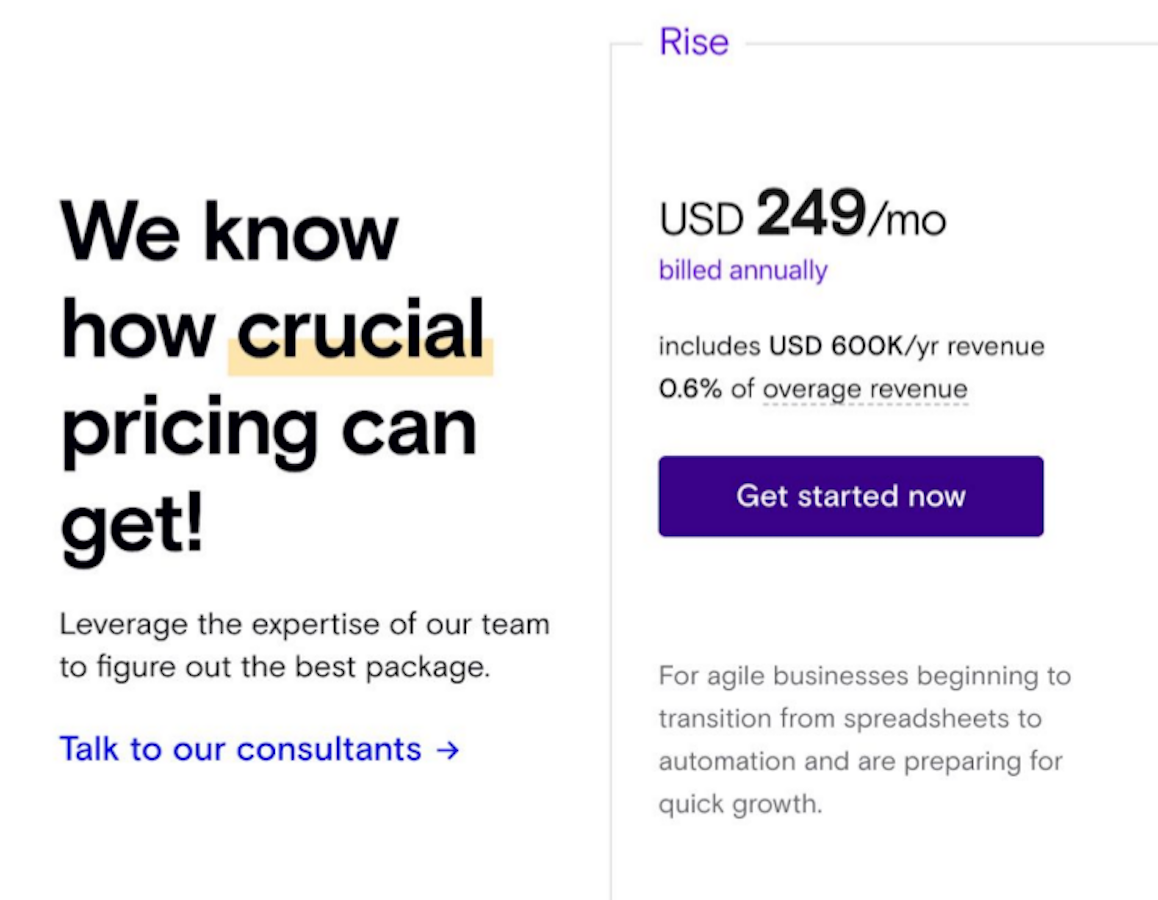Image resolution: width=1158 pixels, height=900 pixels.
Task: Click the "pricing can" heading line
Action: [x=269, y=429]
